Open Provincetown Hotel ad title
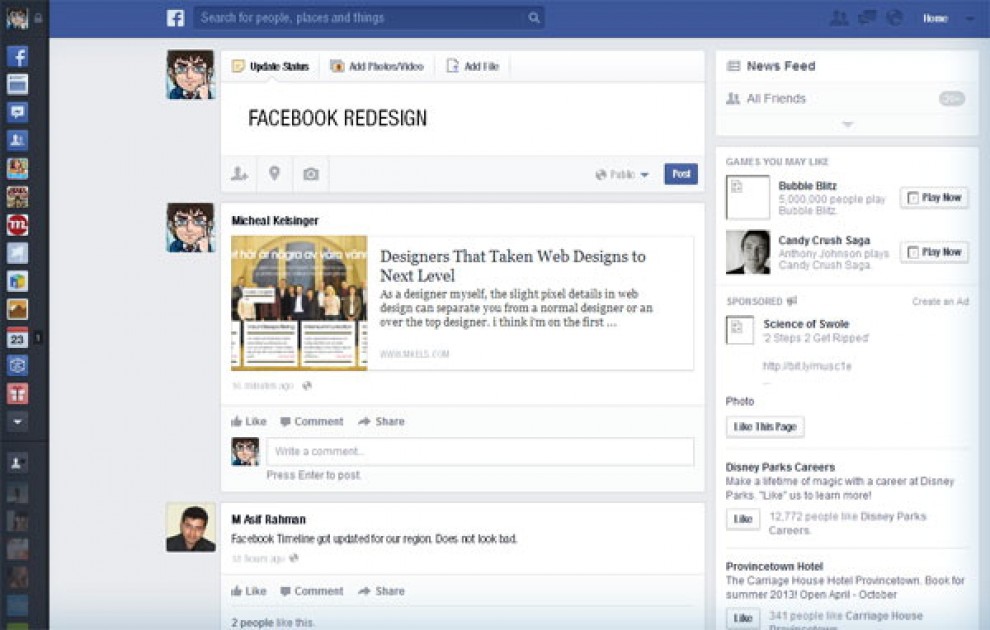 click(x=774, y=566)
